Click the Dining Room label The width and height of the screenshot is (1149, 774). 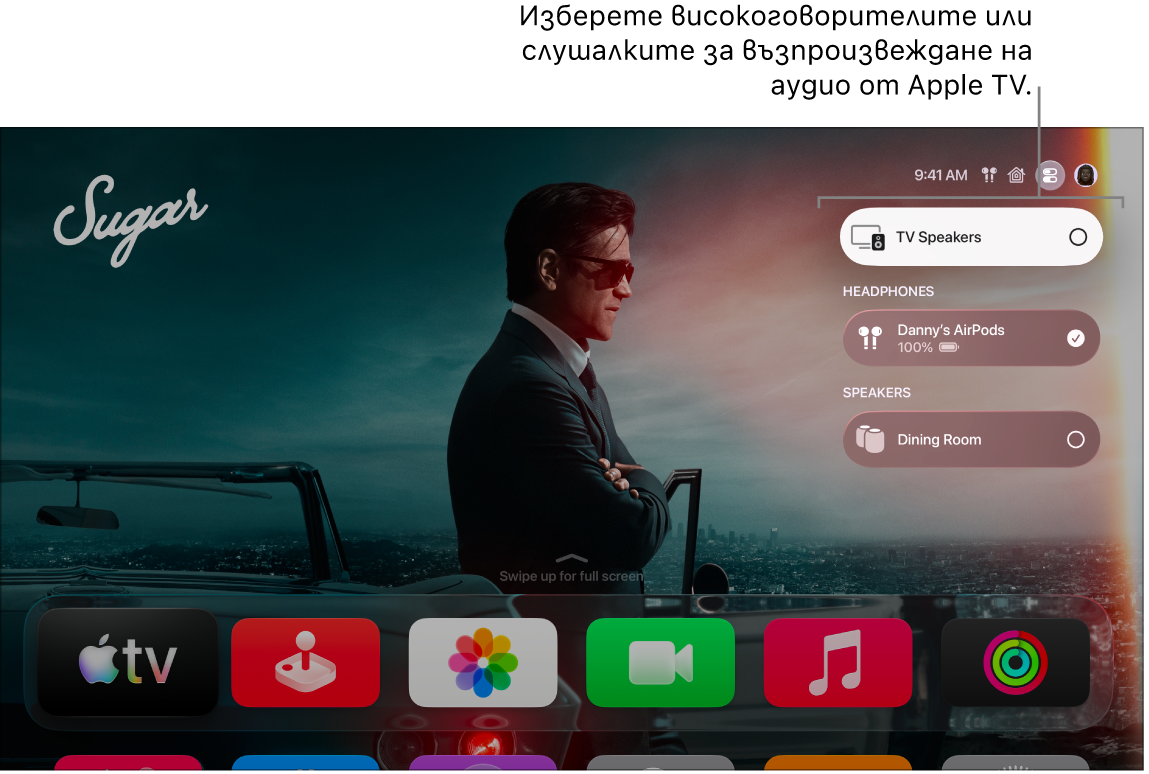(x=939, y=440)
